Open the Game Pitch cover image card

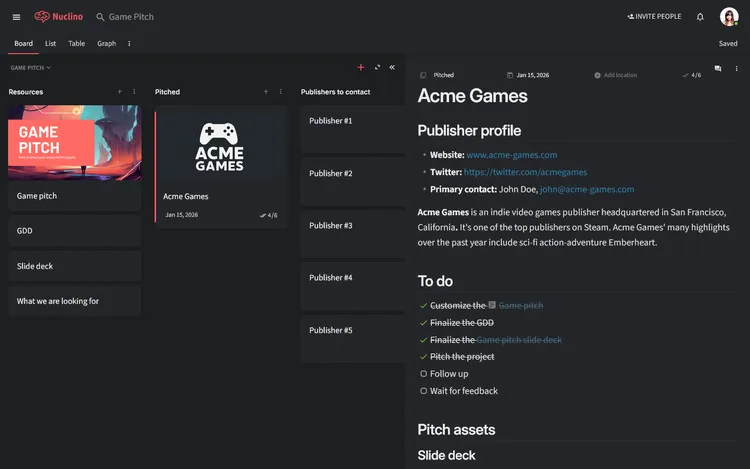pos(75,142)
